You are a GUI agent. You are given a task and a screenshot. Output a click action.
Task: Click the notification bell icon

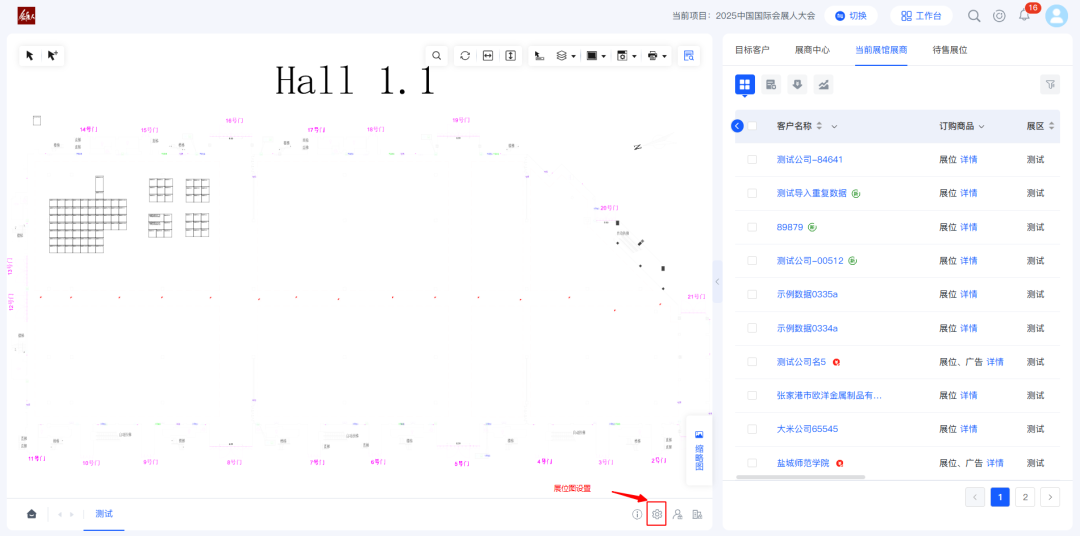pos(1024,16)
